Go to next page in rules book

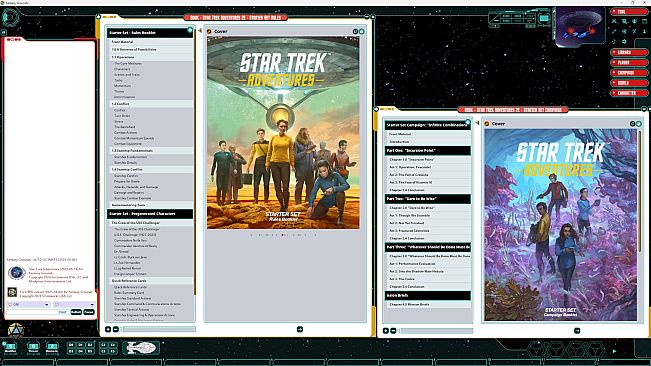pos(300,329)
